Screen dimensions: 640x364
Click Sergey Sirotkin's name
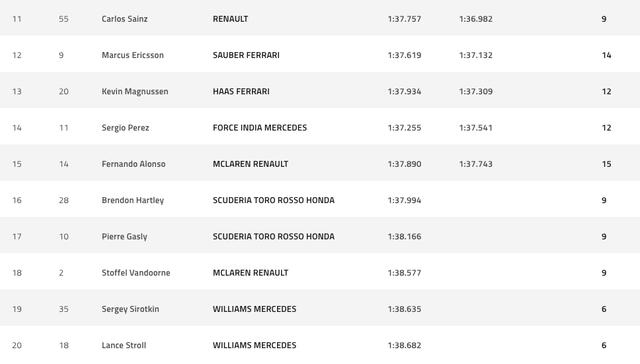(x=131, y=309)
